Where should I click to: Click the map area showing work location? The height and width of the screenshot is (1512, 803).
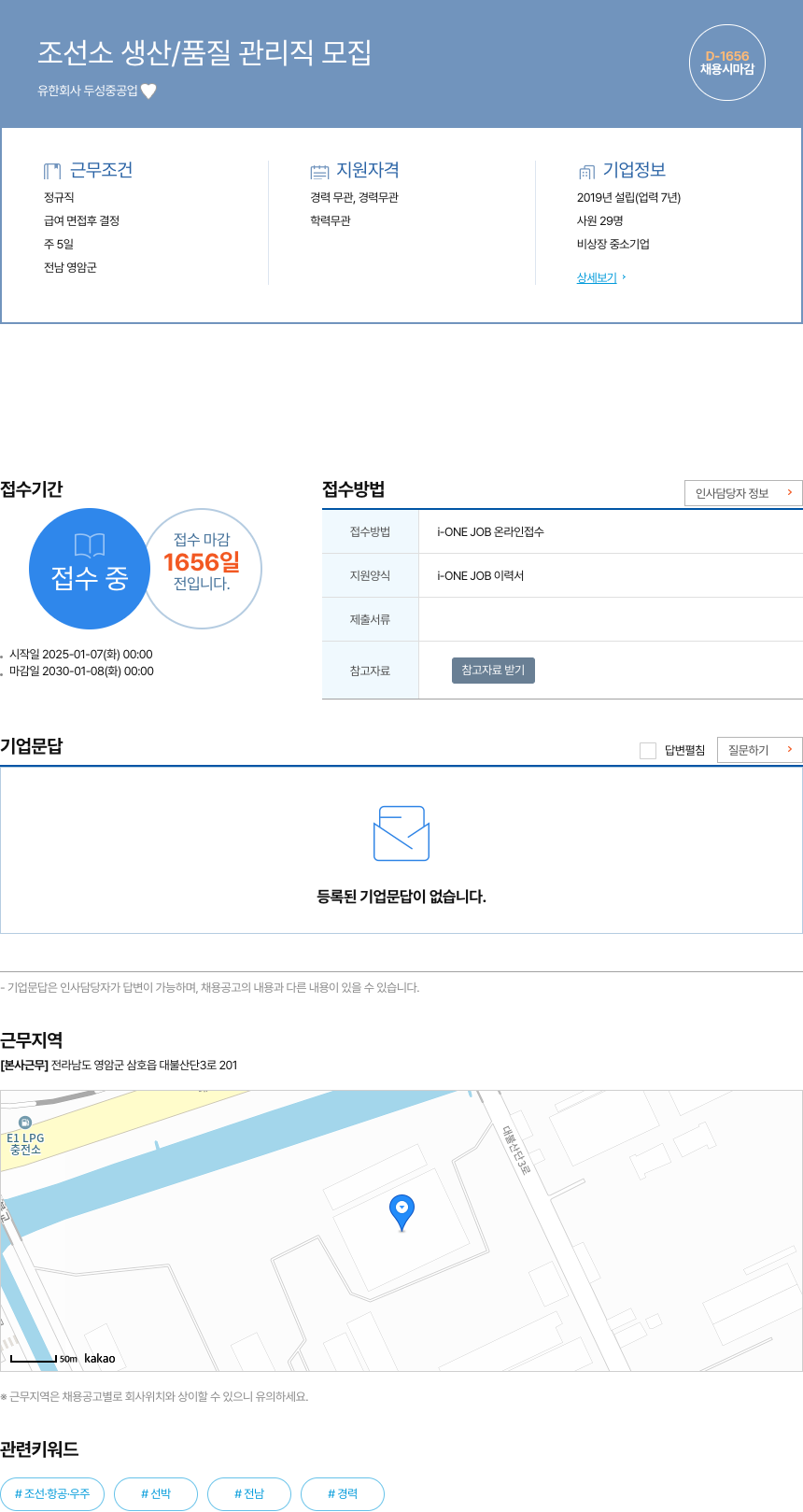401,1230
